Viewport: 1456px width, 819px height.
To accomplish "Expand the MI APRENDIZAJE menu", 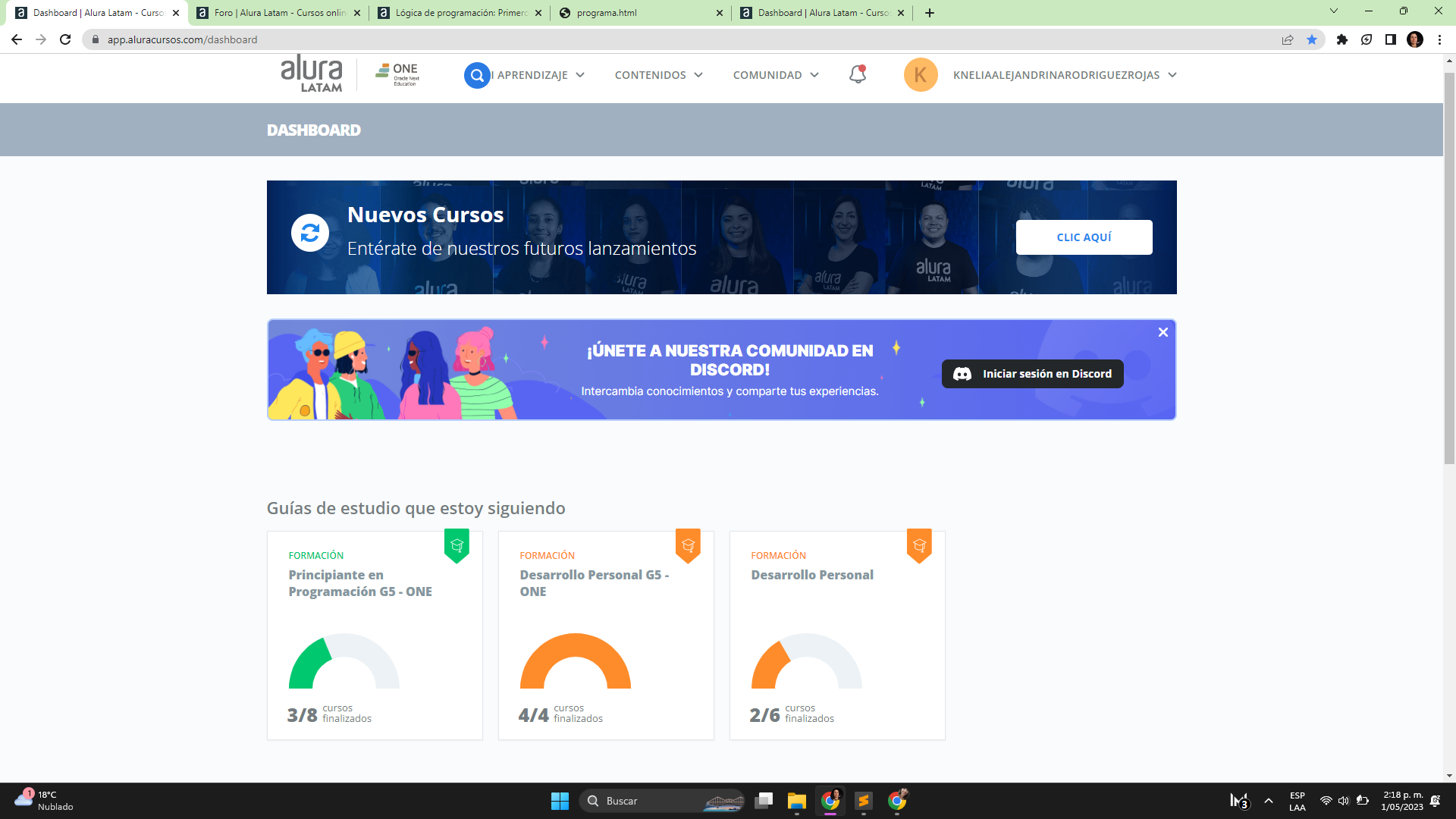I will 538,75.
